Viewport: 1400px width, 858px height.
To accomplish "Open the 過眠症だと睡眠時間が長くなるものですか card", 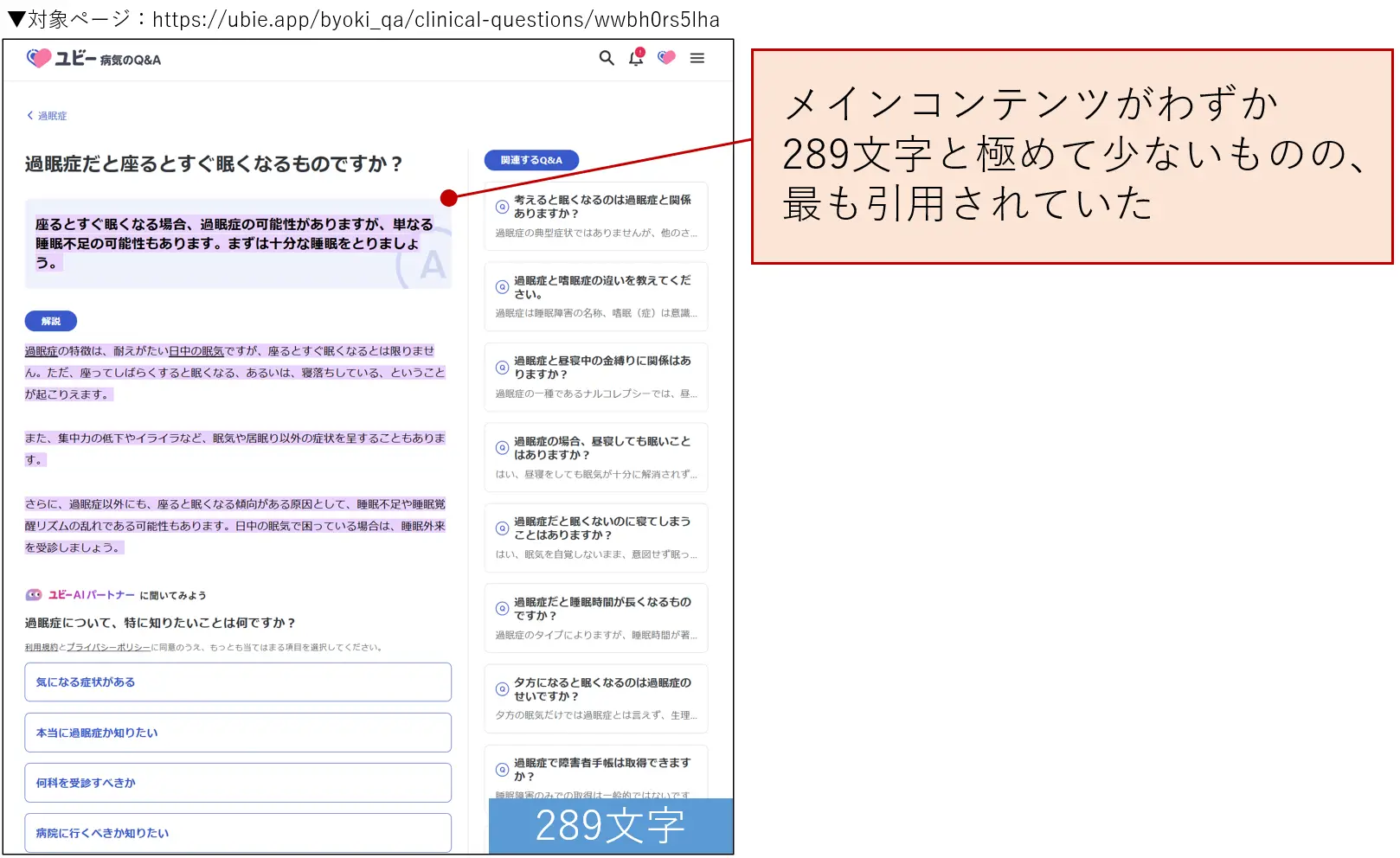I will (x=595, y=618).
